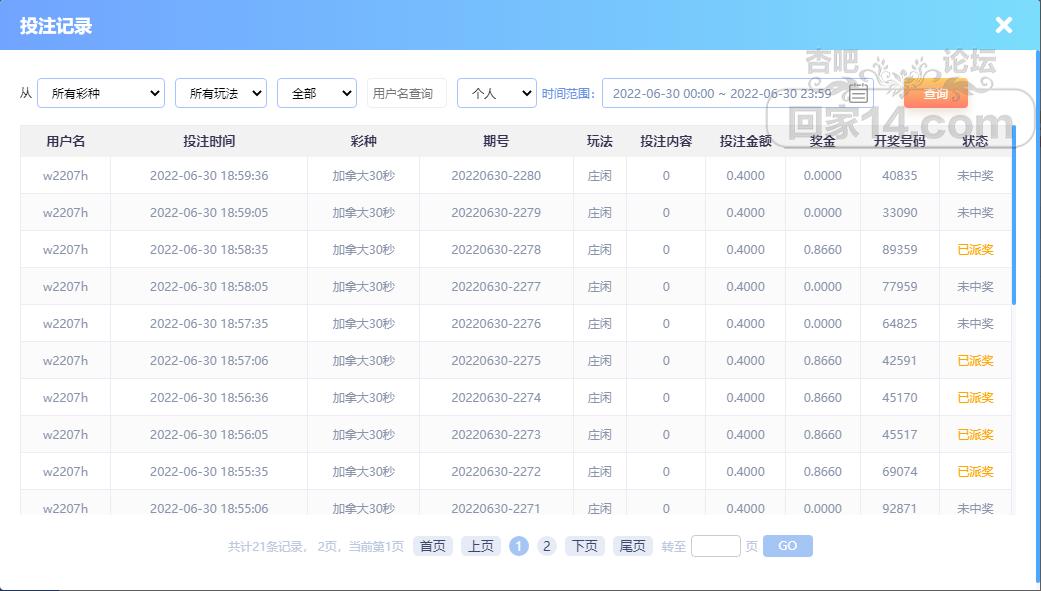Open the 全部 status filter dropdown
The width and height of the screenshot is (1041, 591).
point(316,93)
